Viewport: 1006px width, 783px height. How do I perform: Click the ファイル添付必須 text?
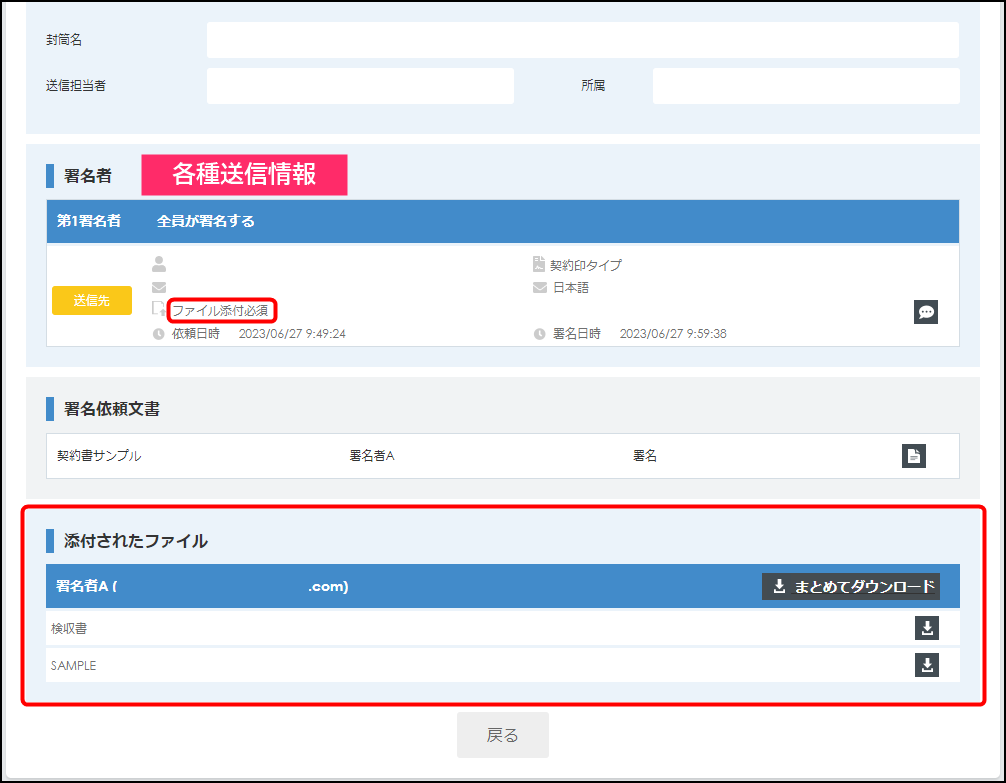[220, 311]
